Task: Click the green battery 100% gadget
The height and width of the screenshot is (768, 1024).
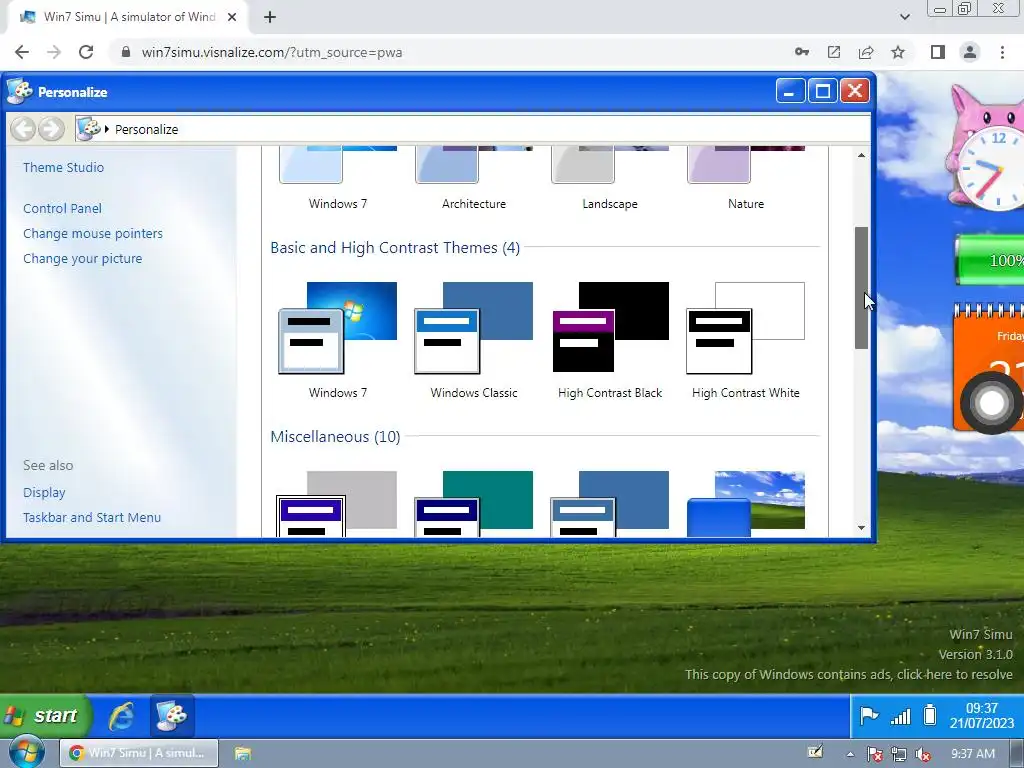Action: (989, 260)
